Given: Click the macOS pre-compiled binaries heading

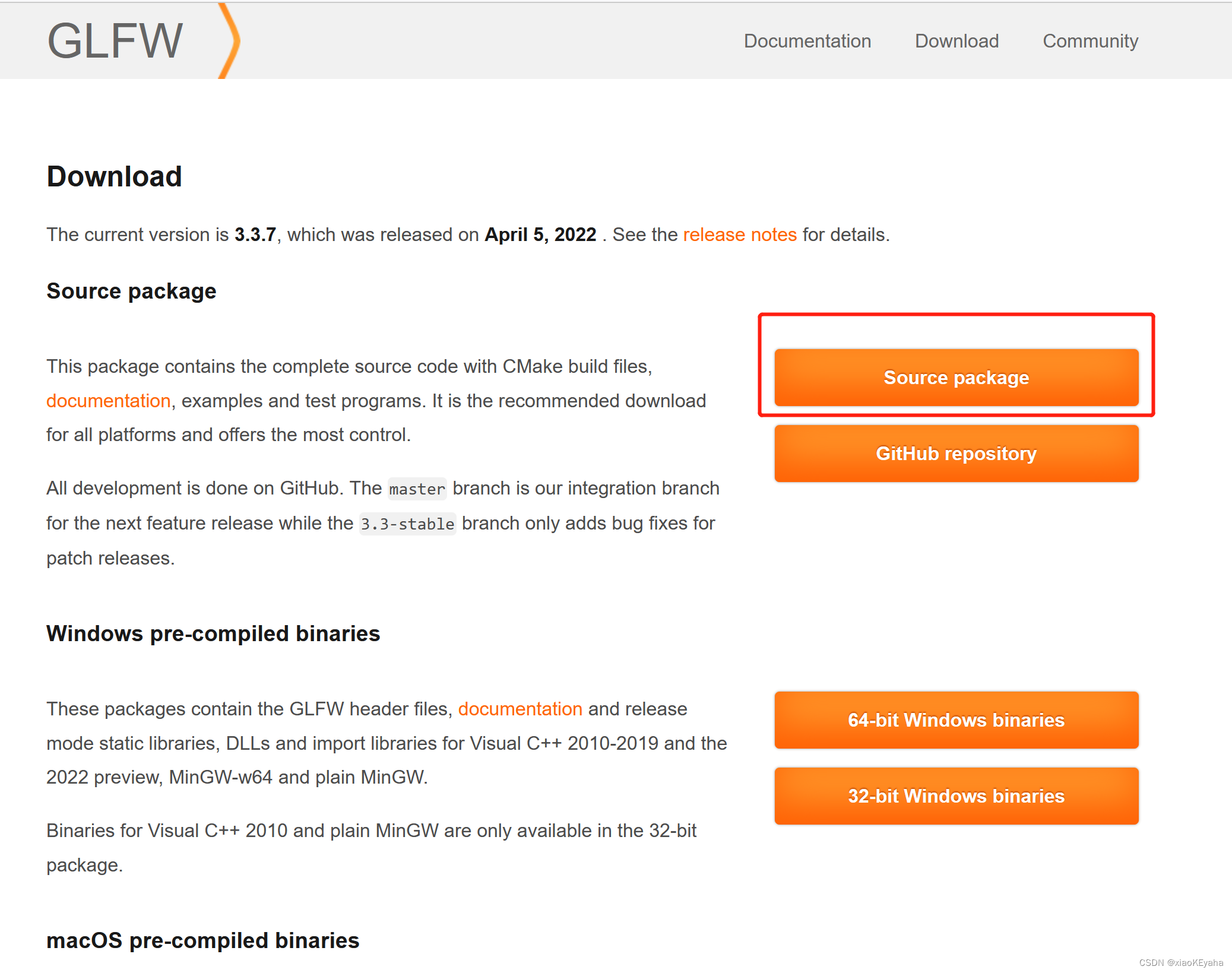Looking at the screenshot, I should pyautogui.click(x=202, y=940).
